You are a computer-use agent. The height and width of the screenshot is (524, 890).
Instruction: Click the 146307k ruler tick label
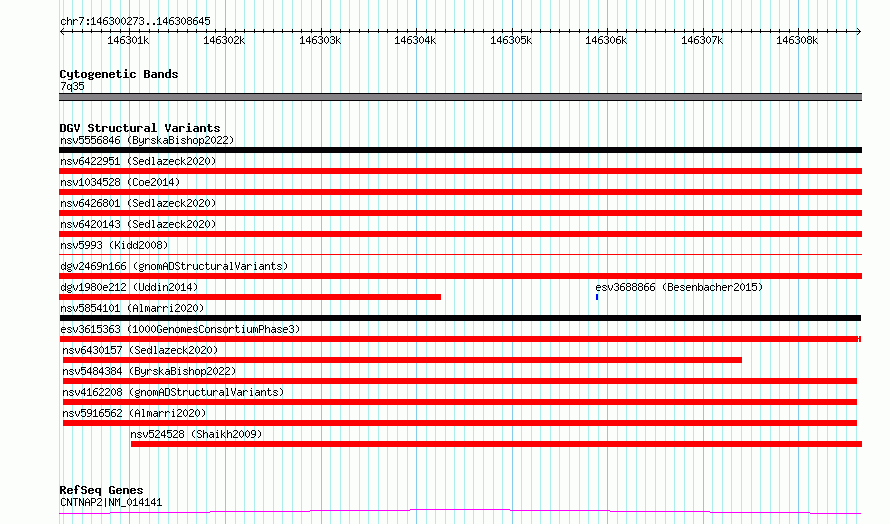(702, 40)
